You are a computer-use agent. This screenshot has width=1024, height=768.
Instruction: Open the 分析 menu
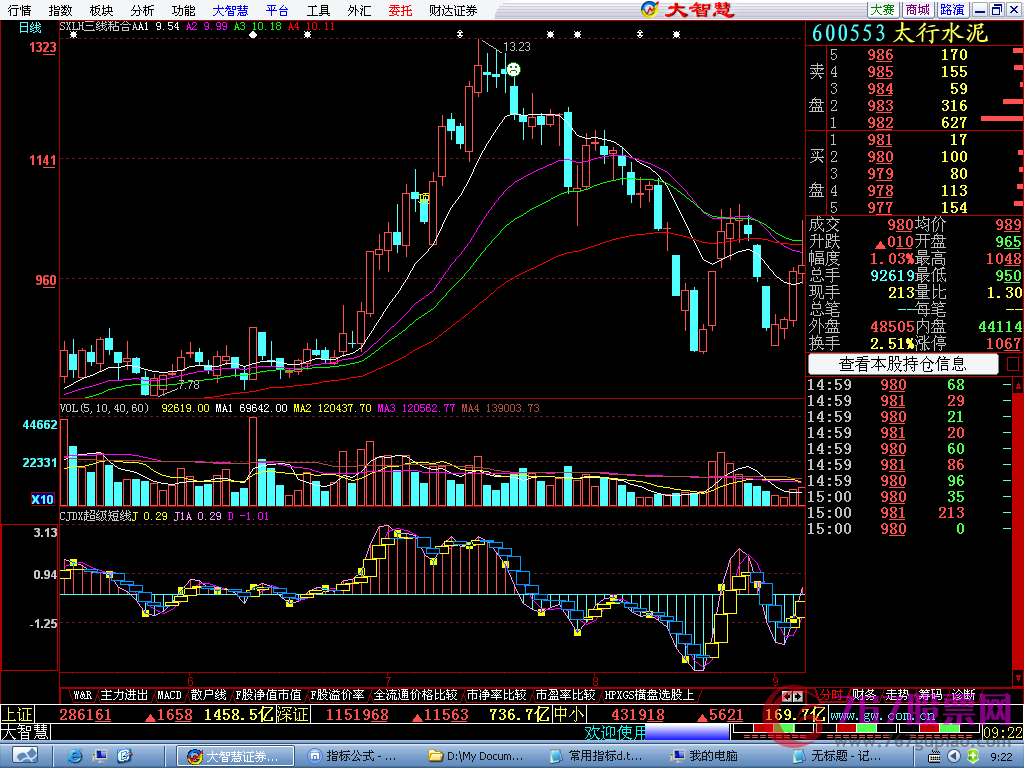pyautogui.click(x=143, y=10)
